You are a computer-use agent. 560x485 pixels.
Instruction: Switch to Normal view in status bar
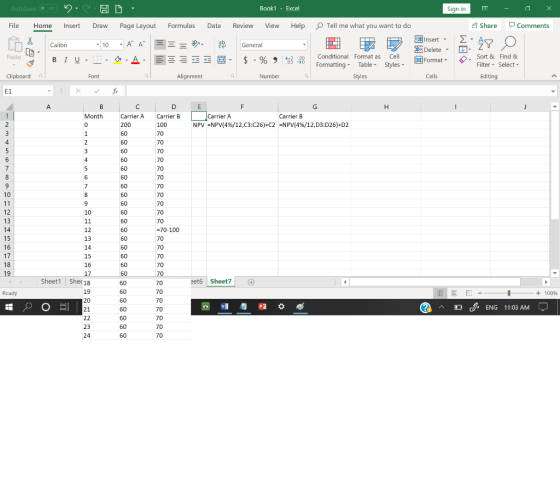(x=440, y=293)
